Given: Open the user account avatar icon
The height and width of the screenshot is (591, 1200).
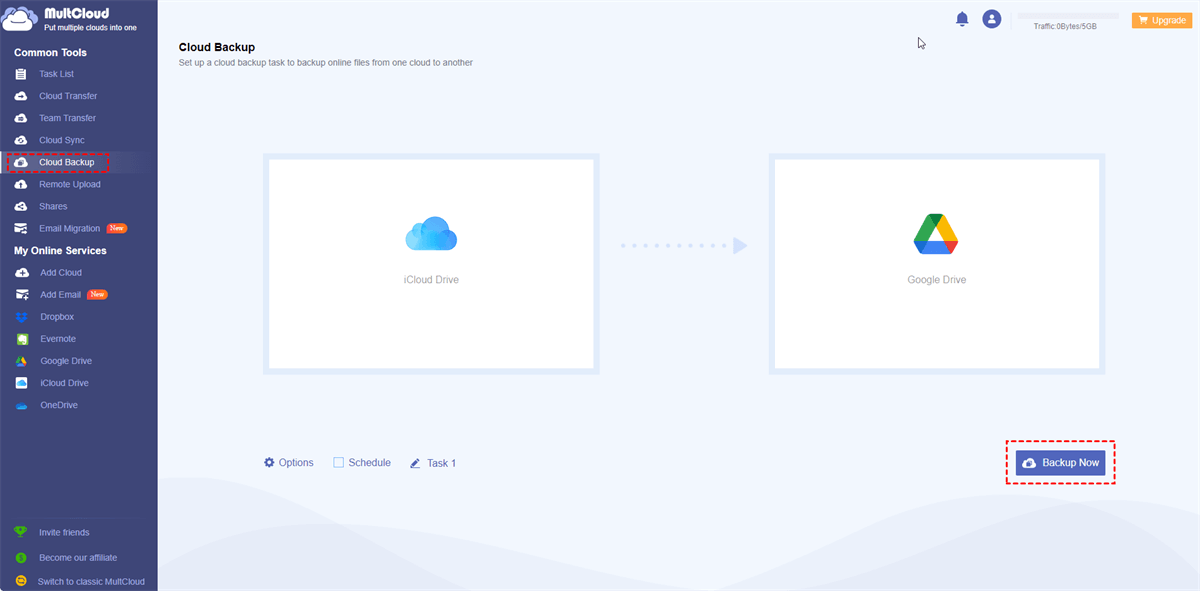Looking at the screenshot, I should (992, 19).
